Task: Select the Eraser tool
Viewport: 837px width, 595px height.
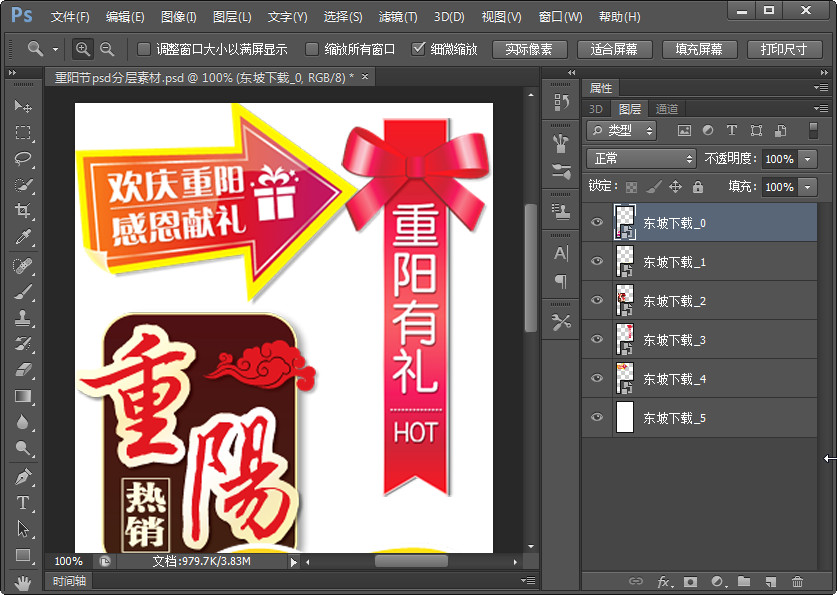Action: tap(23, 370)
